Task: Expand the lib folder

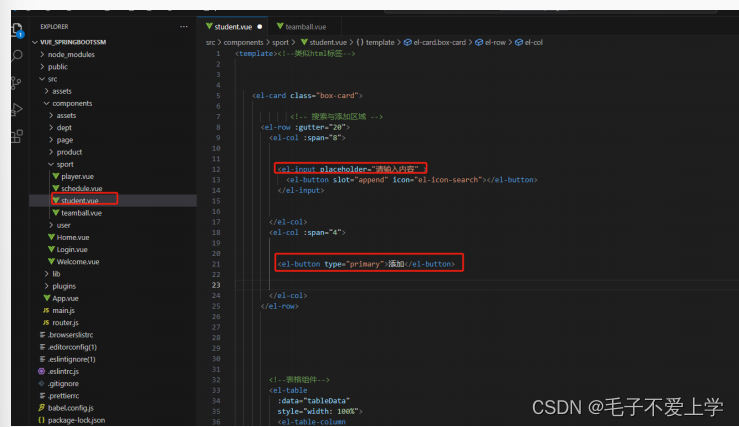Action: tap(46, 274)
